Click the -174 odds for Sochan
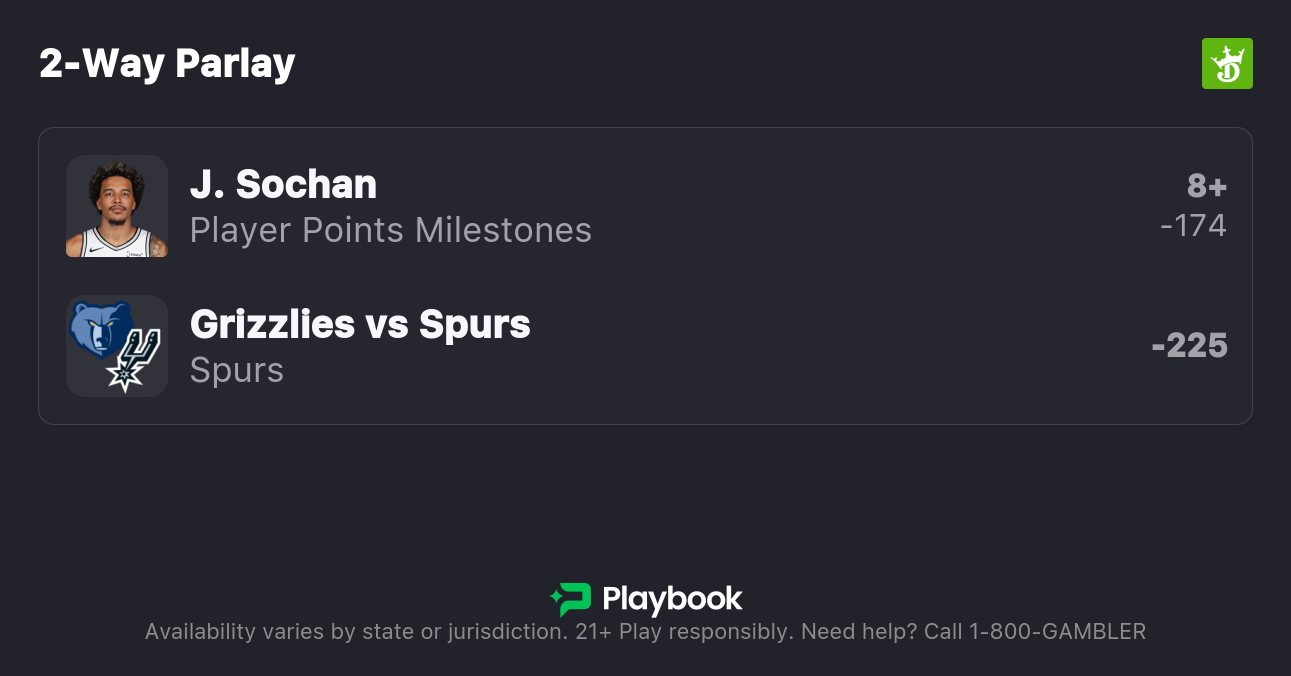This screenshot has height=676, width=1291. tap(1193, 226)
